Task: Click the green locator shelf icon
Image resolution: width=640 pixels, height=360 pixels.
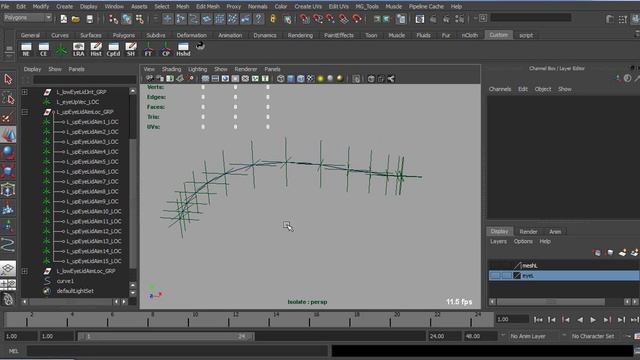Action: pos(61,49)
